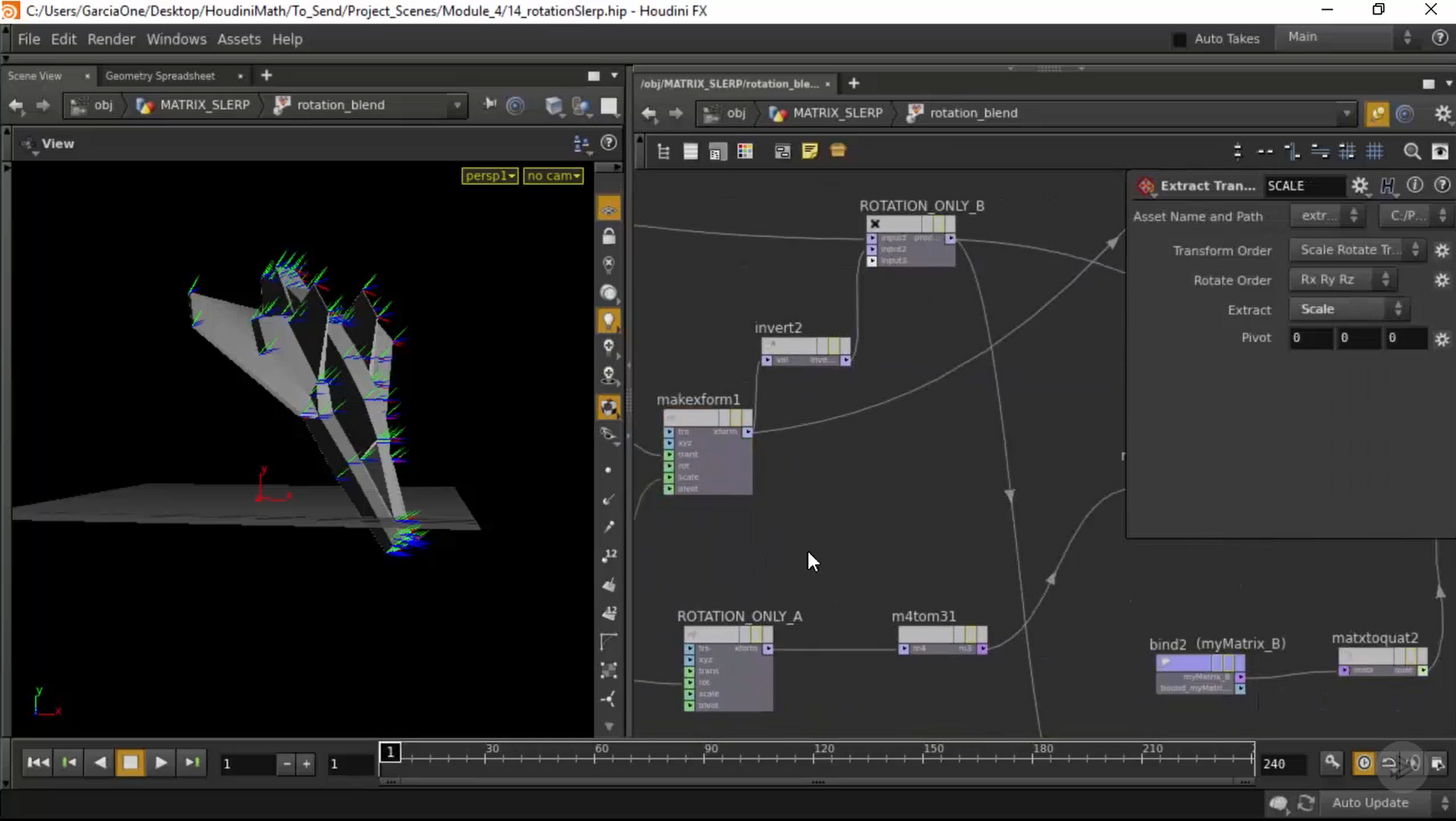The image size is (1456, 821).
Task: Click the parameter pane info icon
Action: click(1414, 185)
